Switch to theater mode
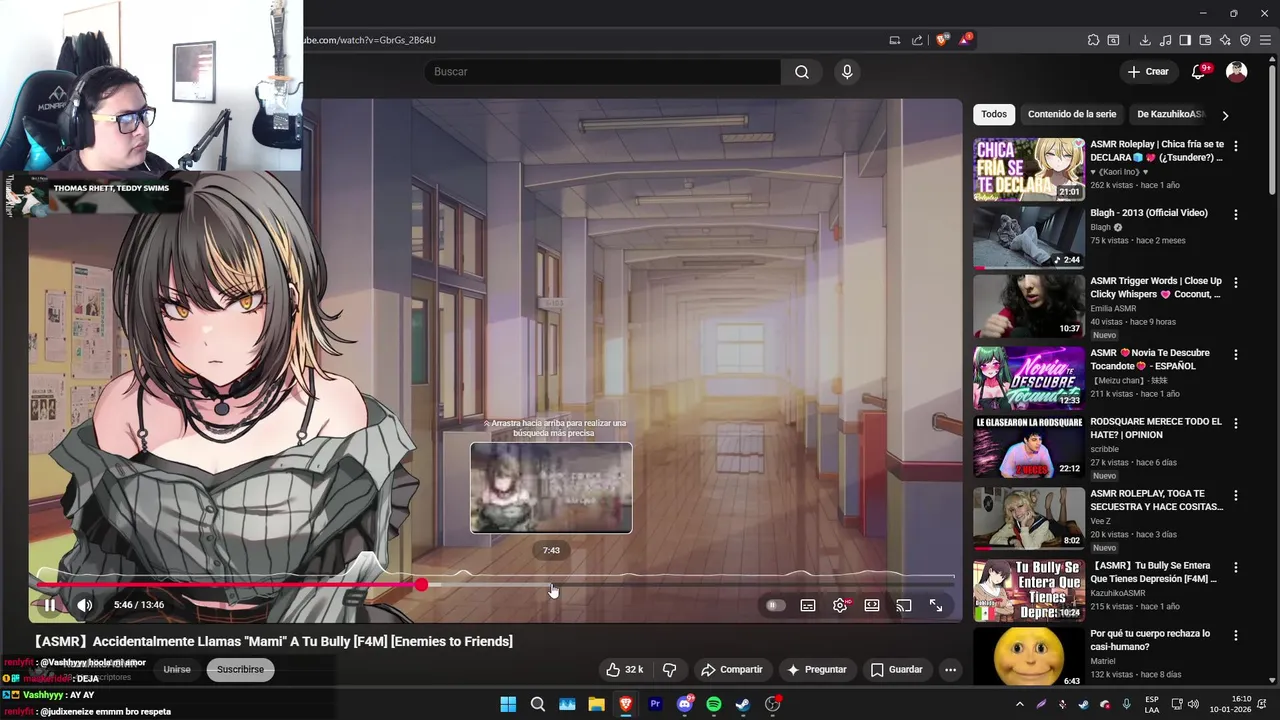 872,605
